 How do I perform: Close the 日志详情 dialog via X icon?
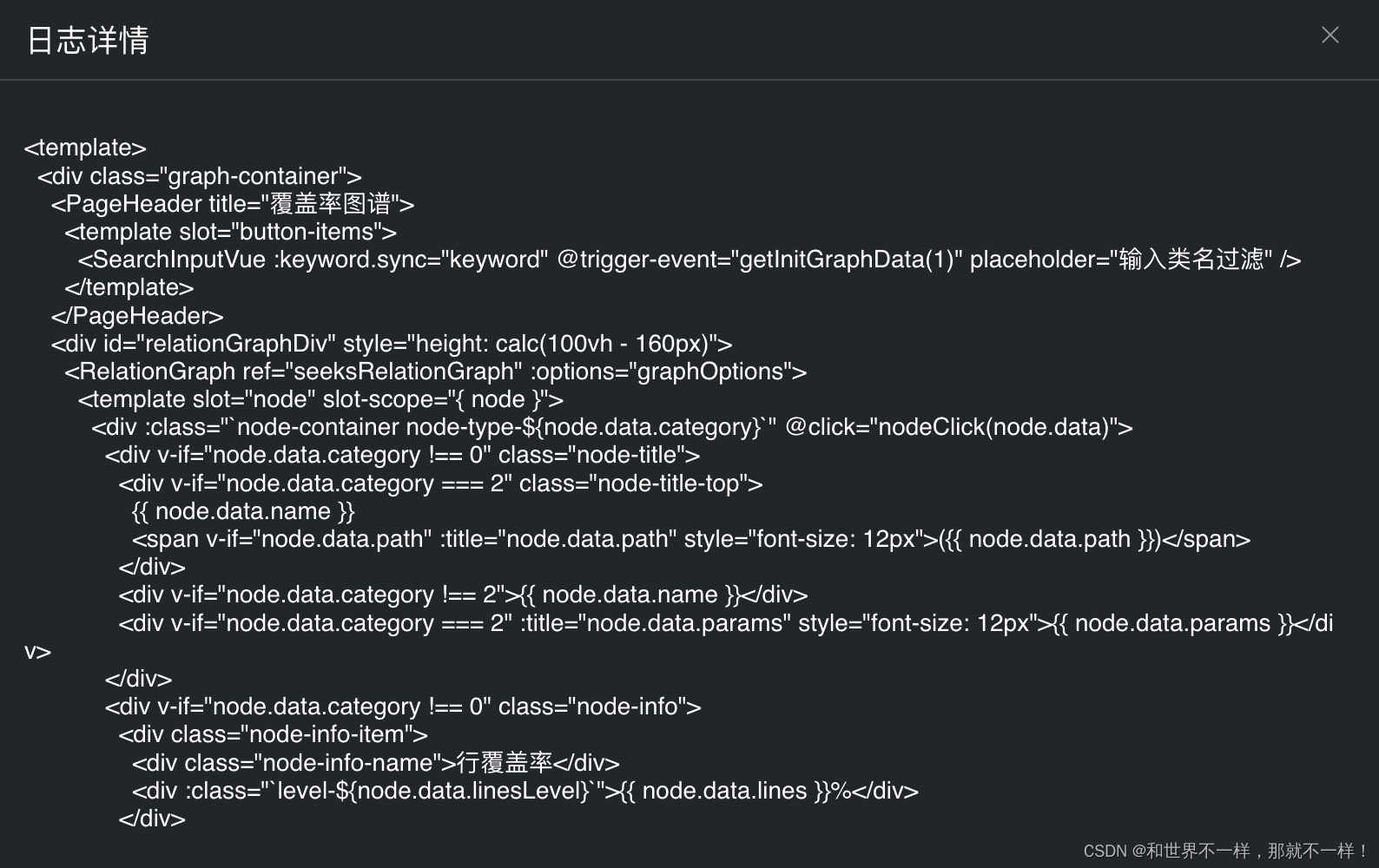(1330, 35)
